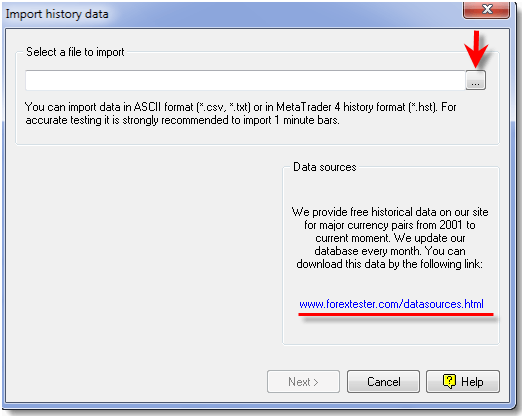Click the 'Data sources' group label

pyautogui.click(x=325, y=167)
